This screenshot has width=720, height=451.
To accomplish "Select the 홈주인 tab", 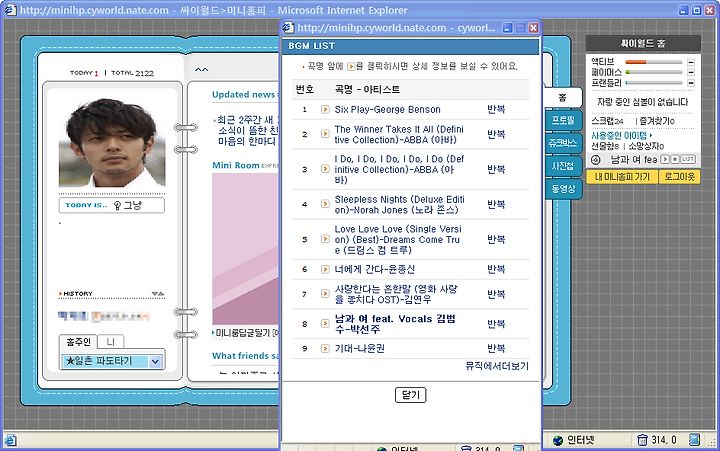I will 78,342.
